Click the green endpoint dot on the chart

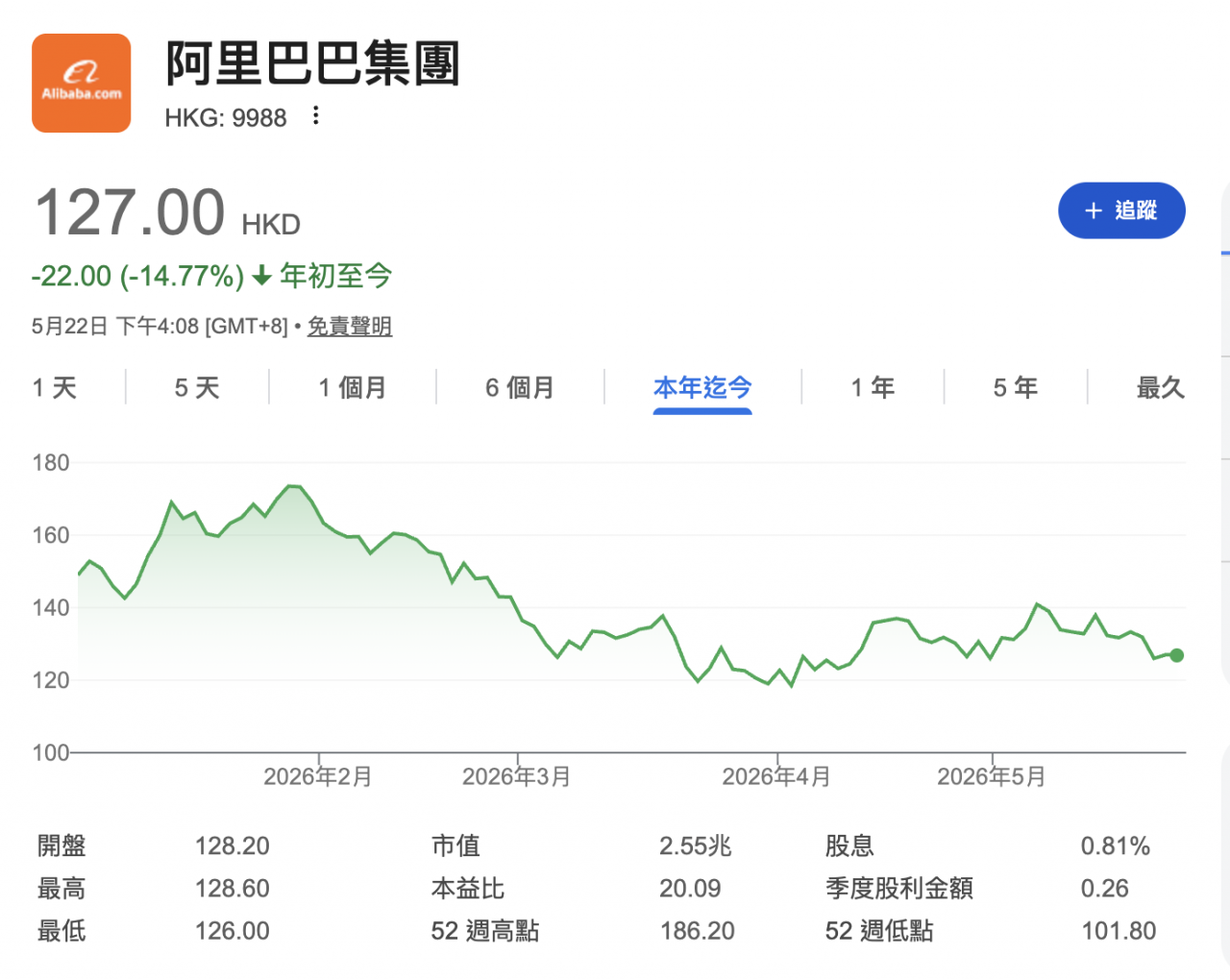pos(1177,655)
